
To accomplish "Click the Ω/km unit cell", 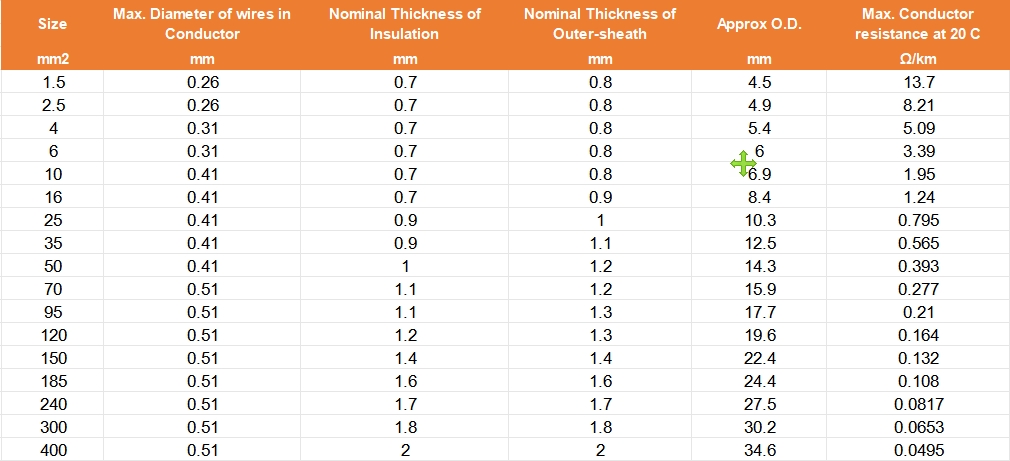I will pyautogui.click(x=918, y=60).
